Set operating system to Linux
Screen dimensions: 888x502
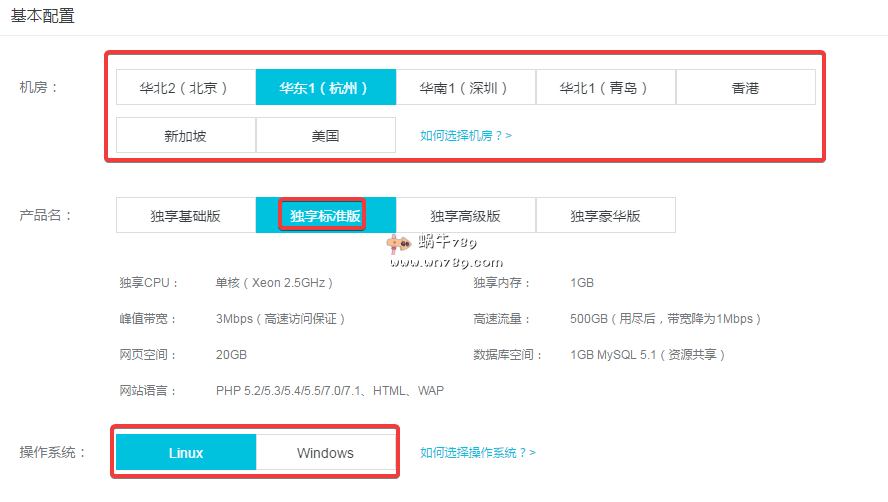186,452
